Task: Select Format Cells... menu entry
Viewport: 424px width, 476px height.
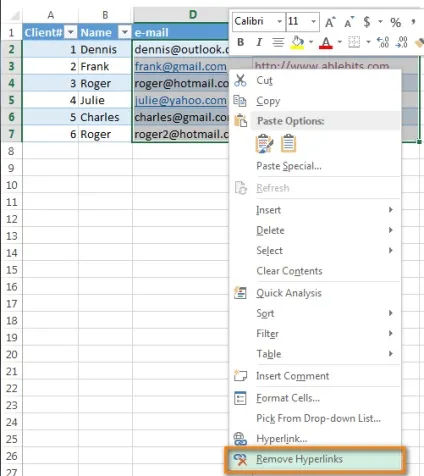Action: click(x=315, y=398)
